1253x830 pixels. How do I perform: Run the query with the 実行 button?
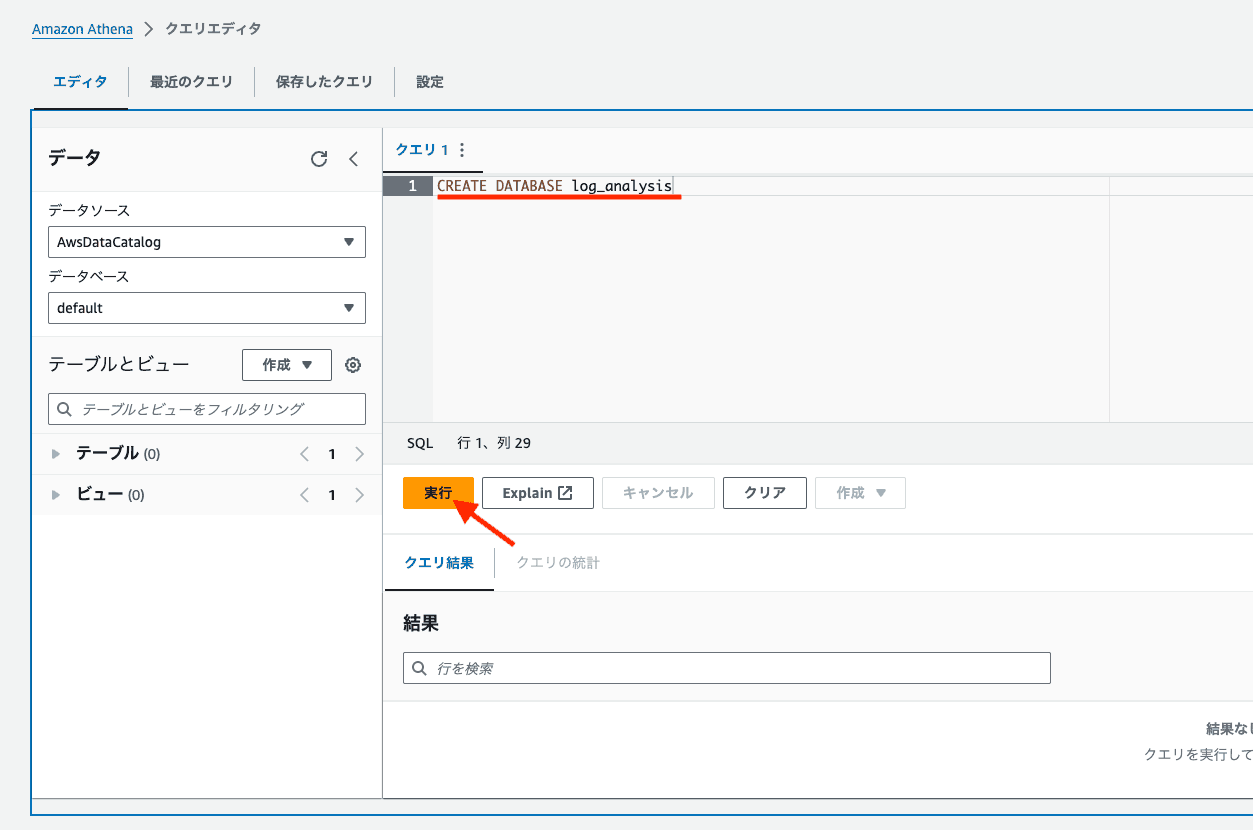click(x=438, y=493)
